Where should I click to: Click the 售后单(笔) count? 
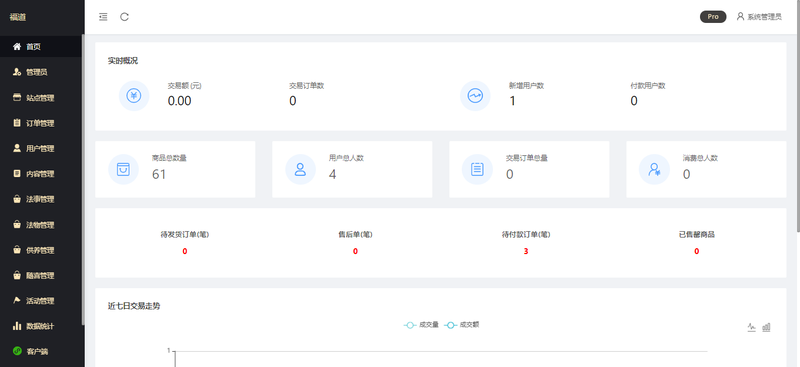pyautogui.click(x=355, y=251)
